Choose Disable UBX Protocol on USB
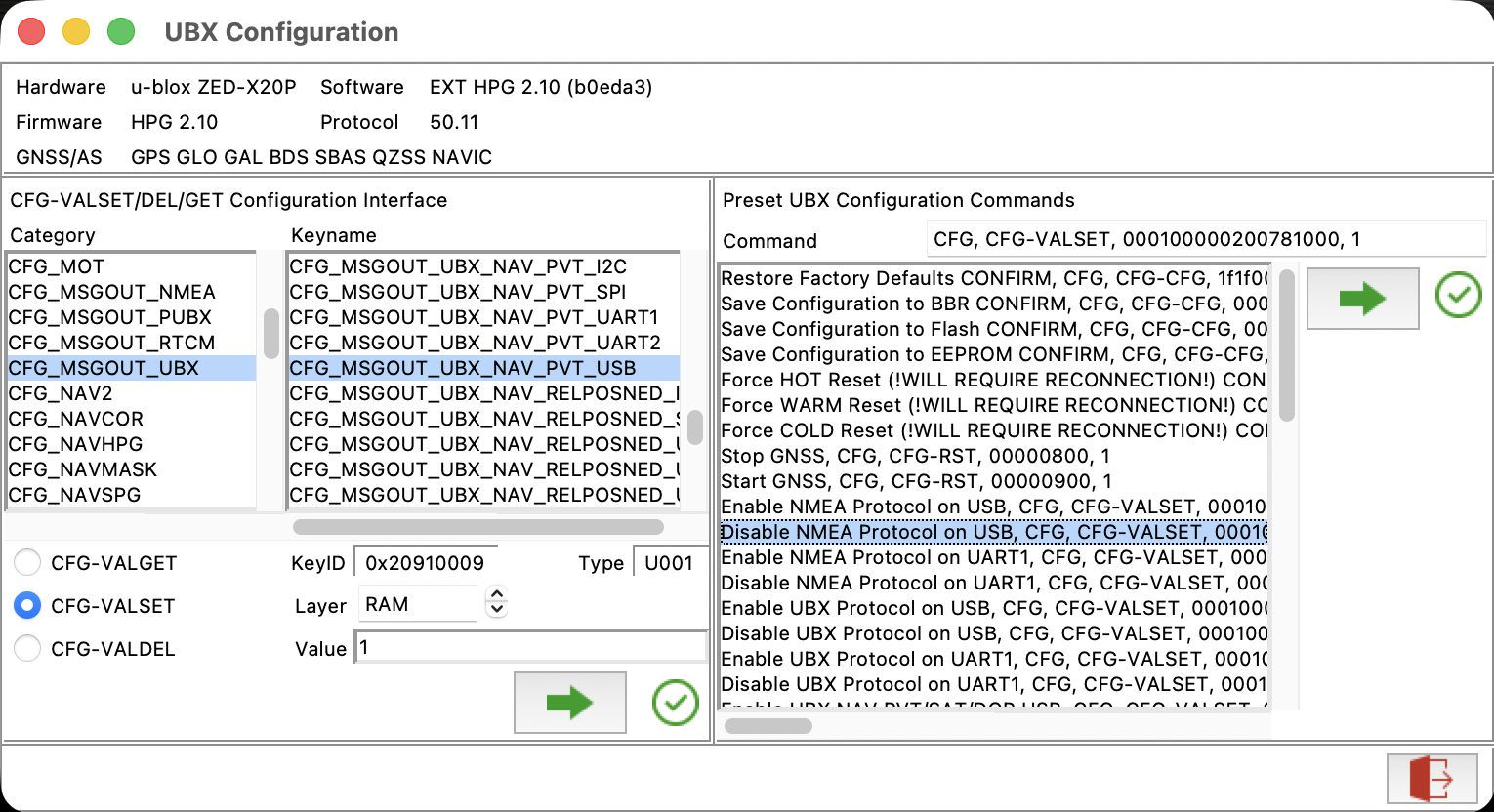Image resolution: width=1494 pixels, height=812 pixels. tap(994, 633)
